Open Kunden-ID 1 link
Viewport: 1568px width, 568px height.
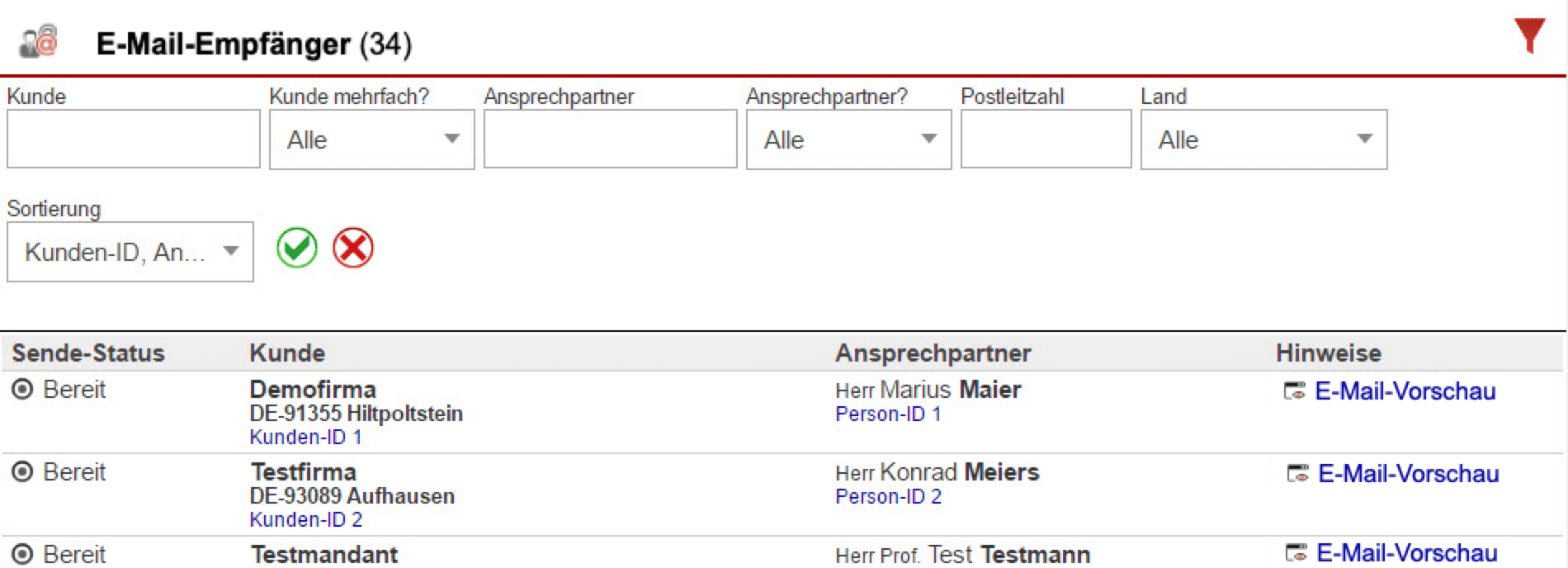[x=305, y=437]
